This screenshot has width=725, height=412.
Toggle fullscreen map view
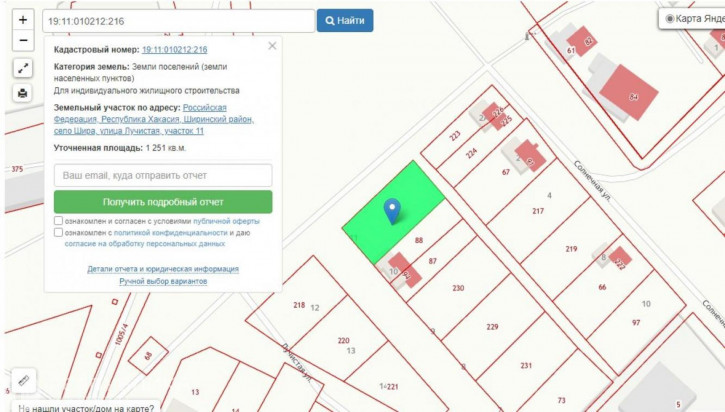[23, 68]
